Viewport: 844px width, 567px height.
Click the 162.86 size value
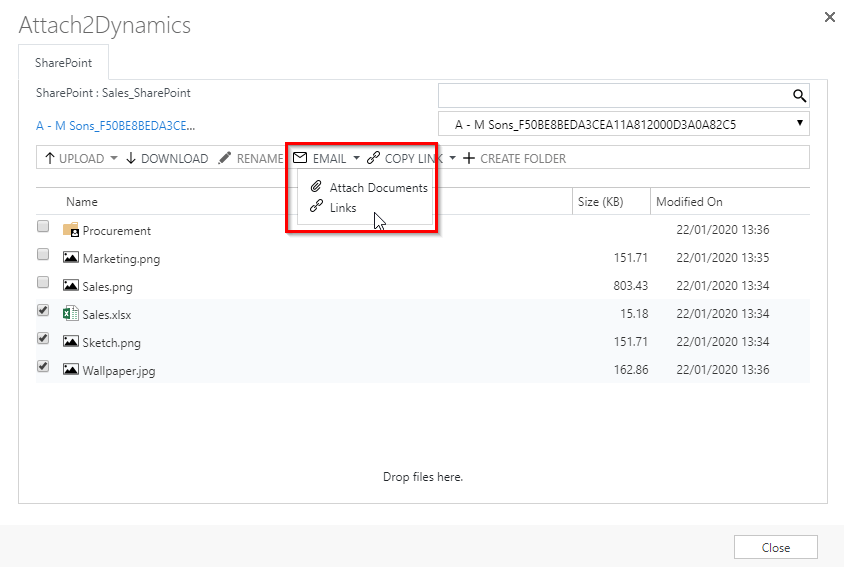(x=631, y=370)
